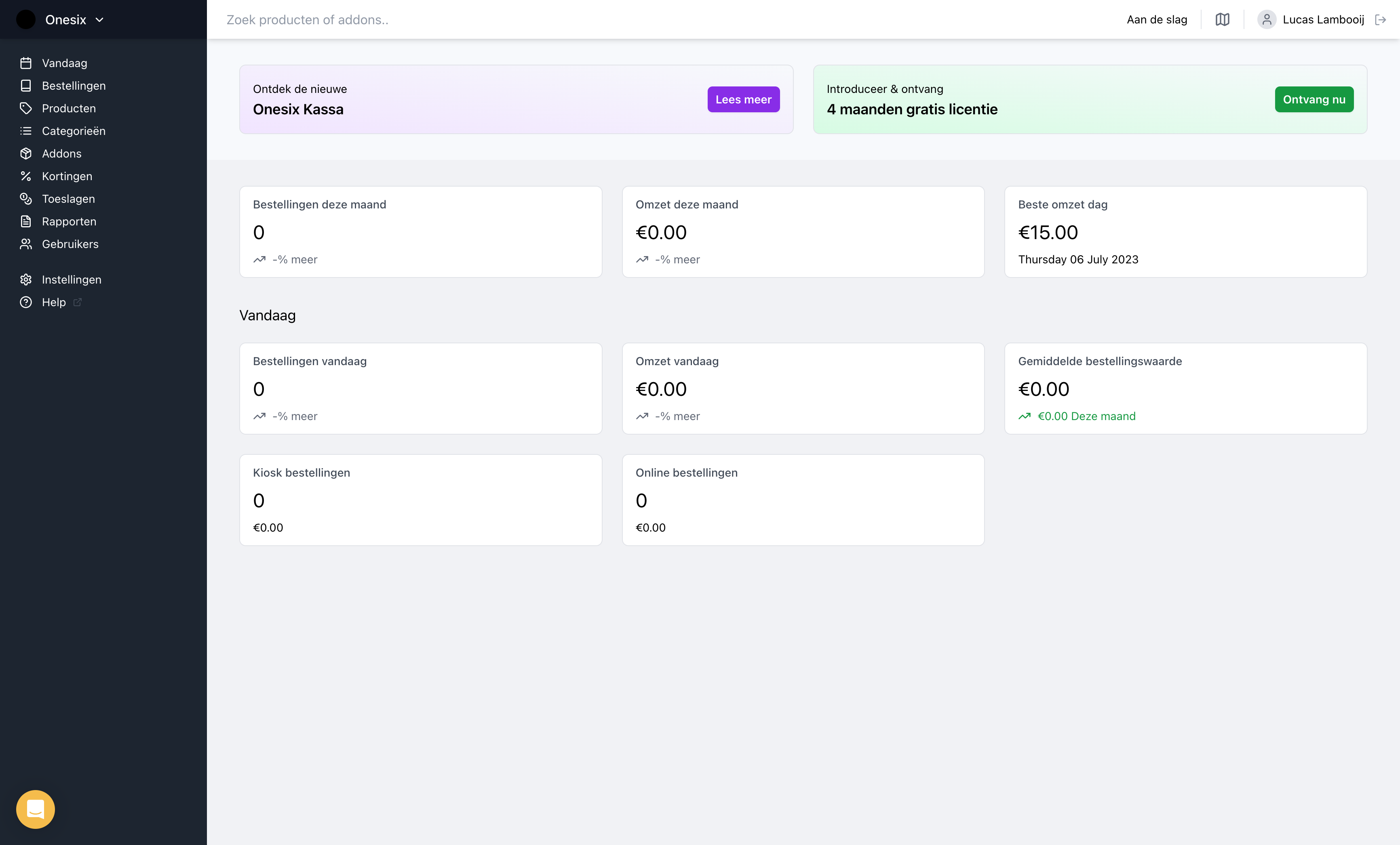Click the user avatar icon

pos(1267,20)
